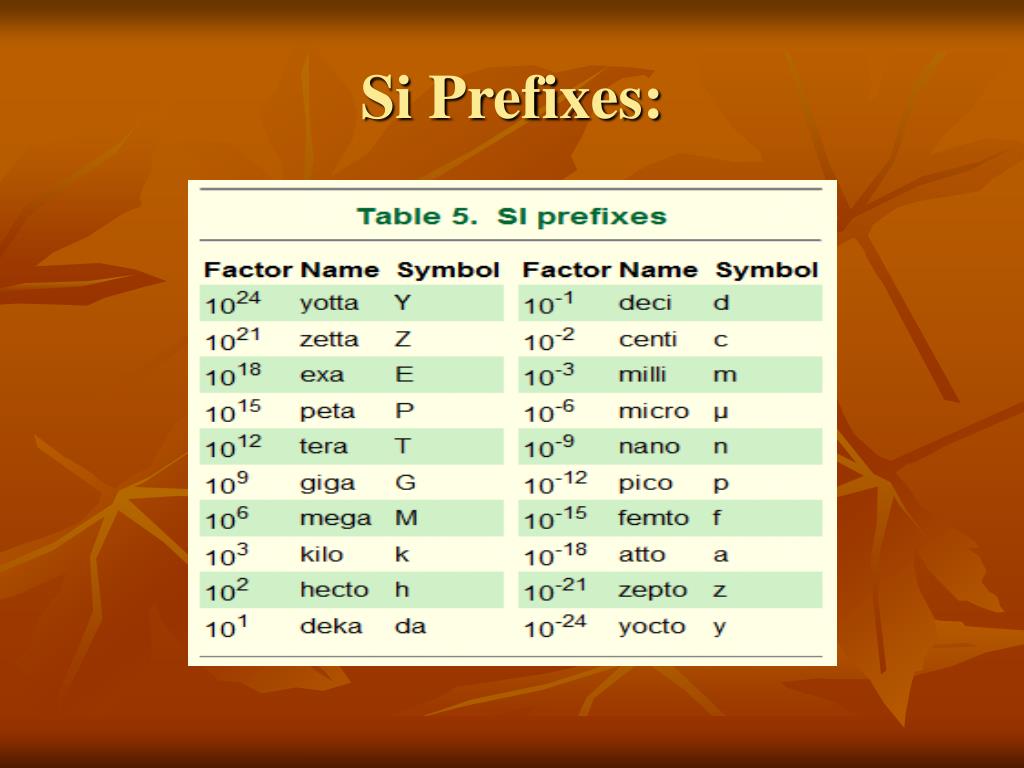Click the prefix name "milli"
This screenshot has height=768, width=1024.
[642, 374]
